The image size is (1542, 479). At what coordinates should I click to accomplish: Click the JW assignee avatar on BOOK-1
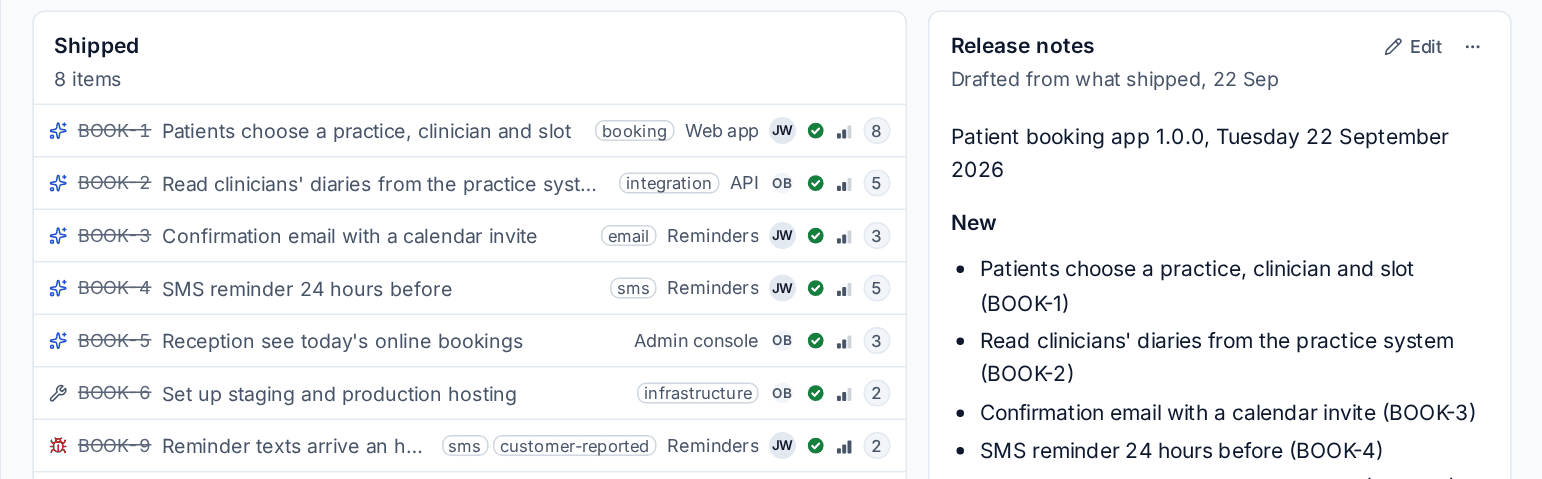[x=782, y=131]
